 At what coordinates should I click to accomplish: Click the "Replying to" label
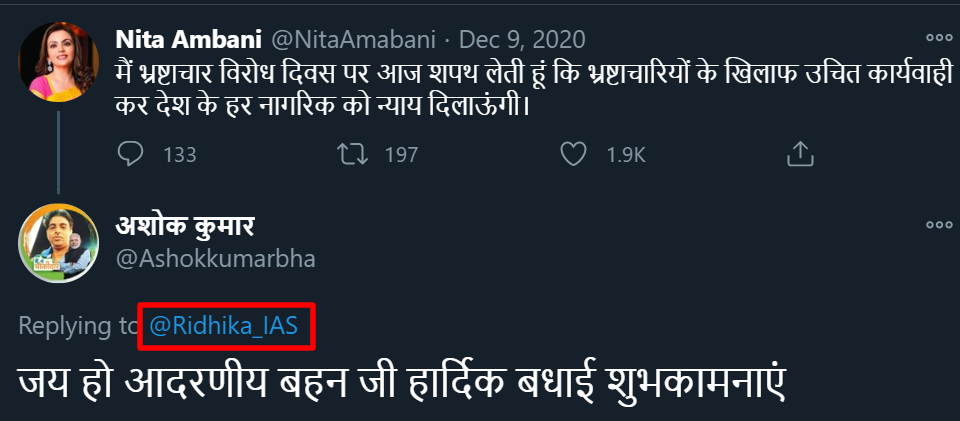(x=80, y=326)
